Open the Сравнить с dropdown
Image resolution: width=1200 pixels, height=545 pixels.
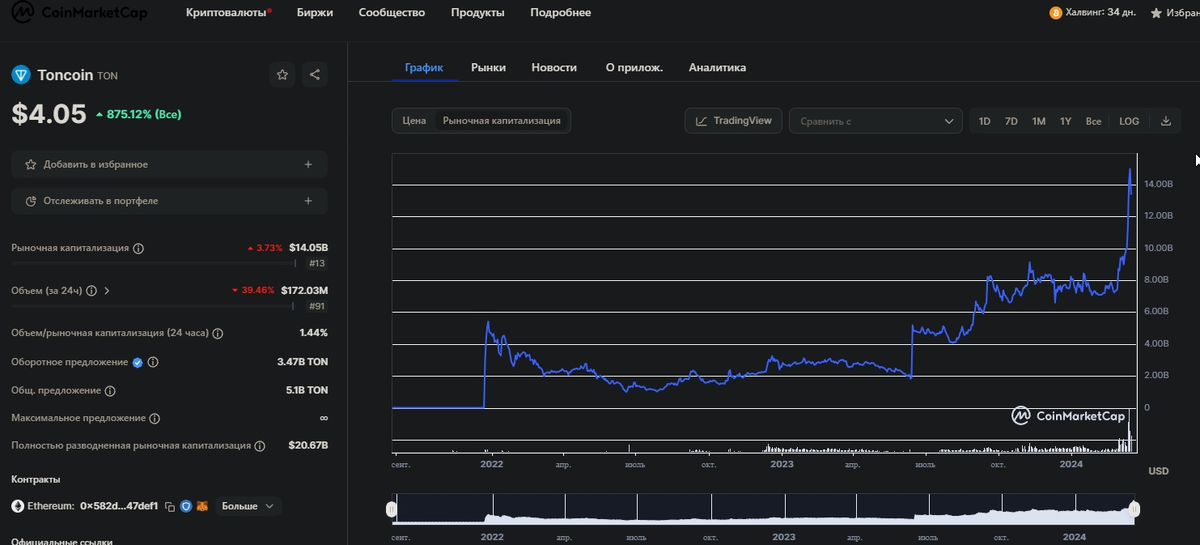click(876, 121)
